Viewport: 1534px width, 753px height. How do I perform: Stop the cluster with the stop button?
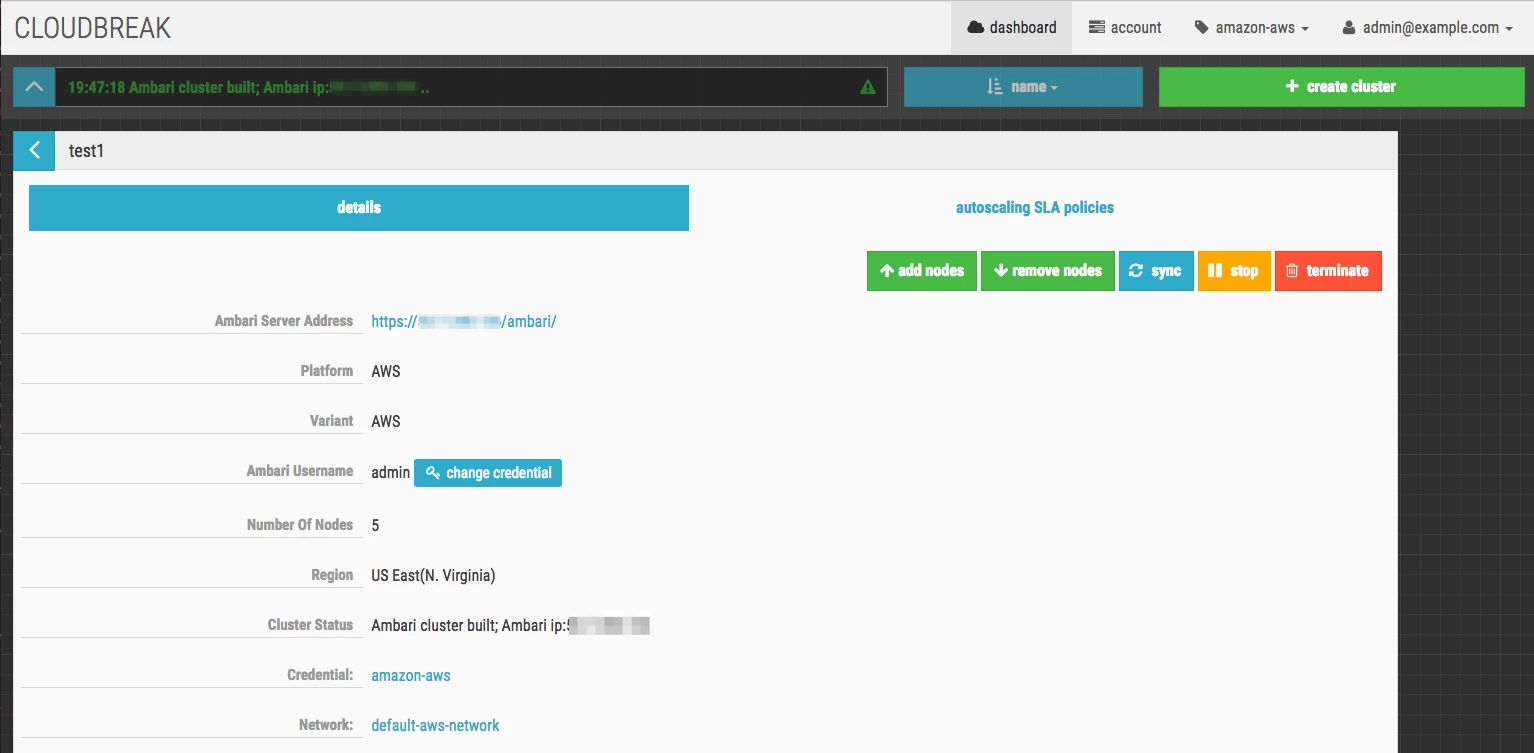(x=1234, y=271)
